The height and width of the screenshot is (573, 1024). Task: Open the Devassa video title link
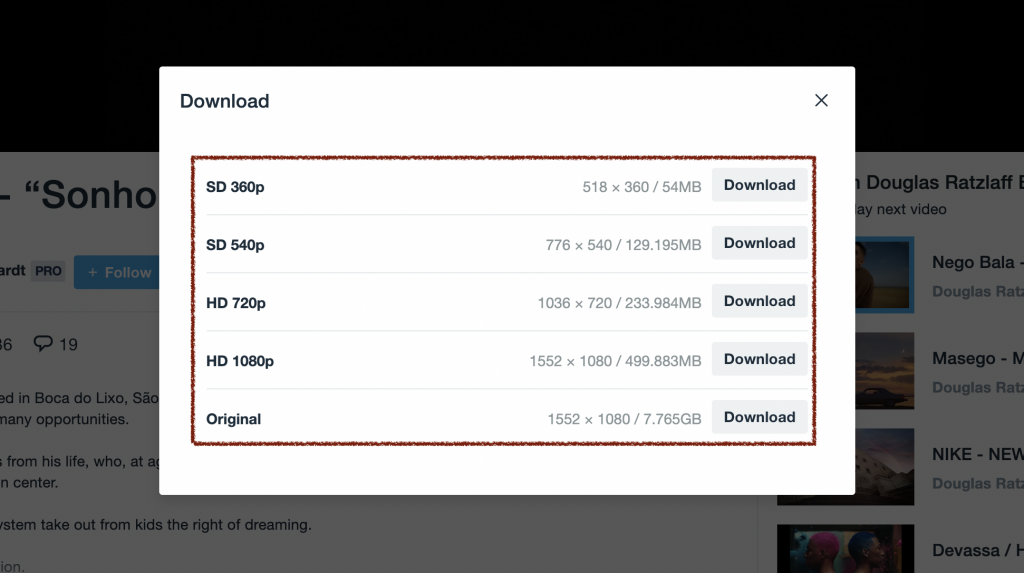pyautogui.click(x=978, y=550)
